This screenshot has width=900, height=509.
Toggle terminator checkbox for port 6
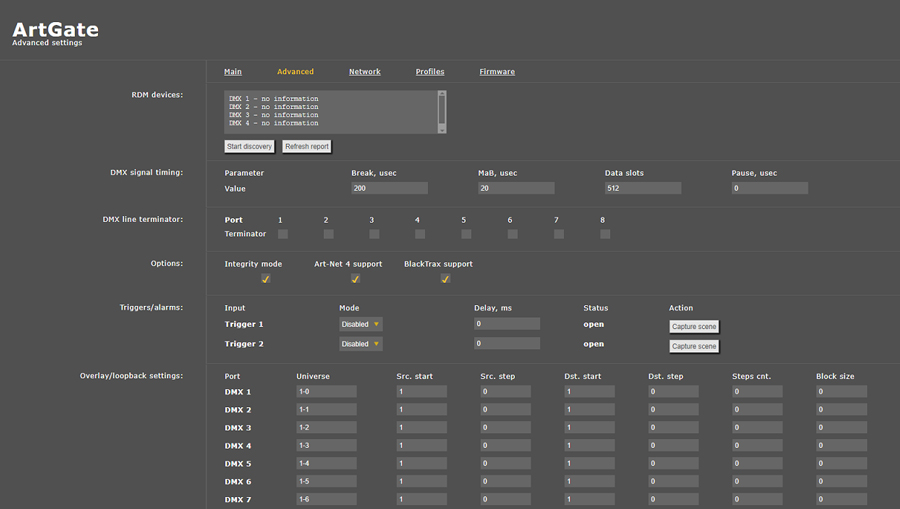[x=513, y=234]
